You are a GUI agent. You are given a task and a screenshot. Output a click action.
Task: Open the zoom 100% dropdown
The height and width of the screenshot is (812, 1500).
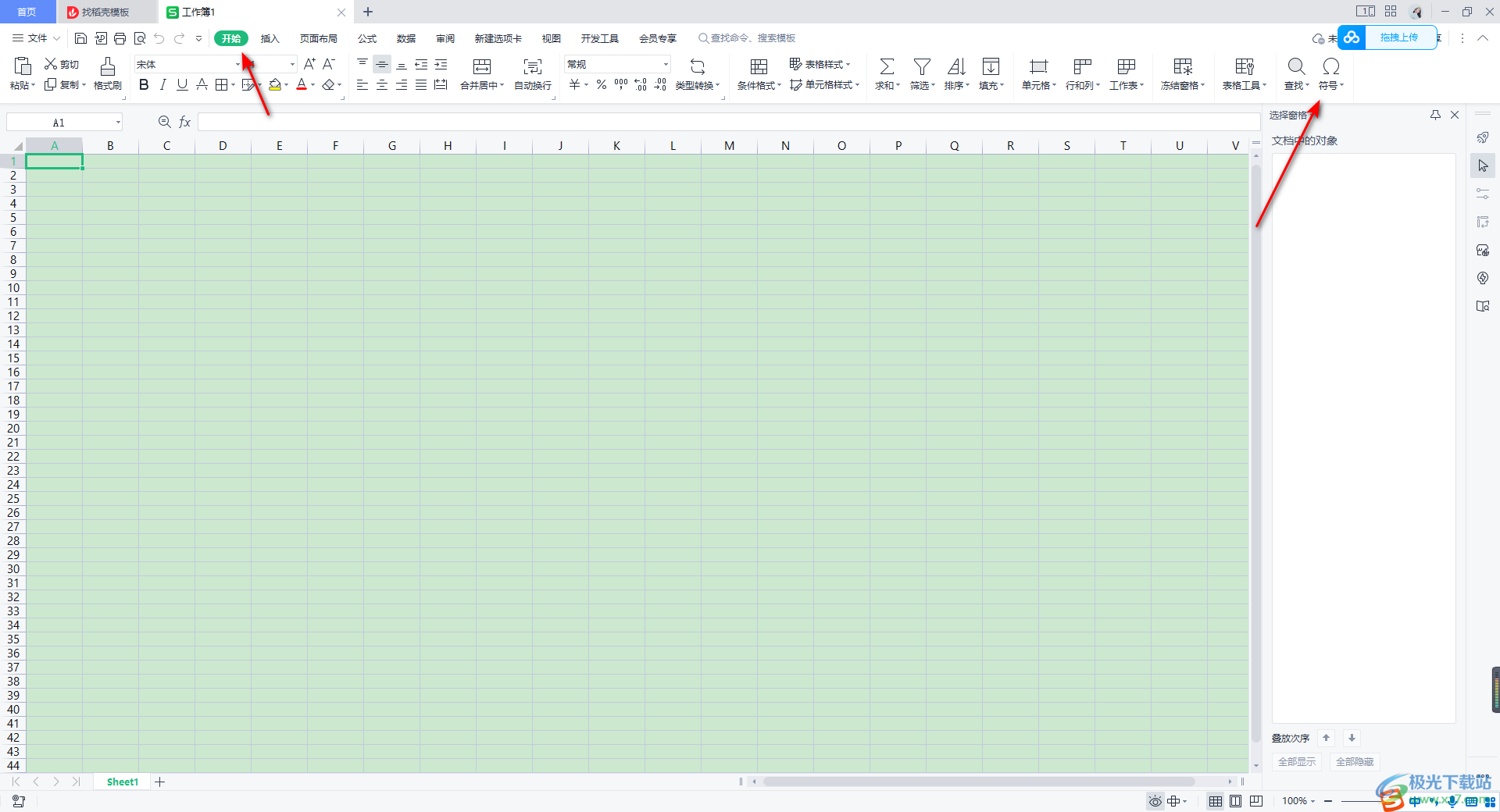1298,801
